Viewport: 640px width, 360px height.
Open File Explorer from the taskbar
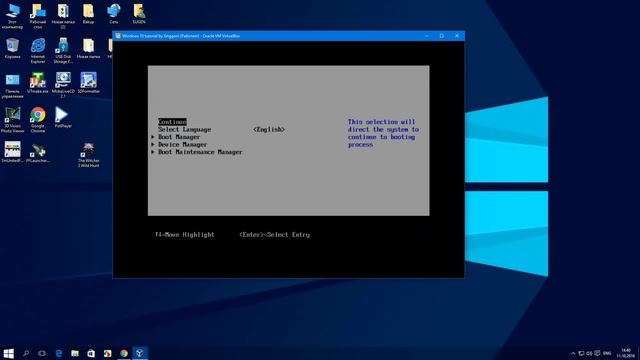(75, 353)
